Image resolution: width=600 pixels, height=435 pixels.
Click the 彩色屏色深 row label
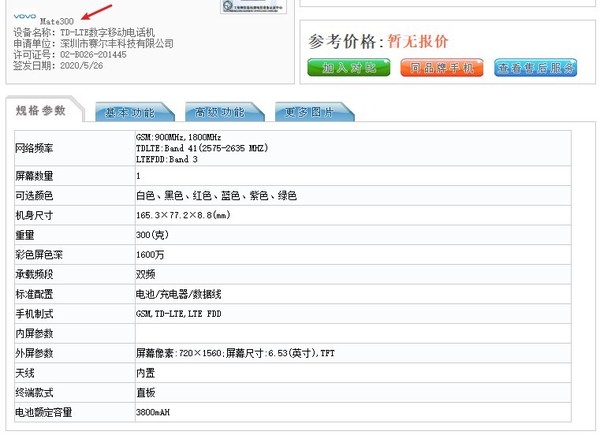(39, 255)
